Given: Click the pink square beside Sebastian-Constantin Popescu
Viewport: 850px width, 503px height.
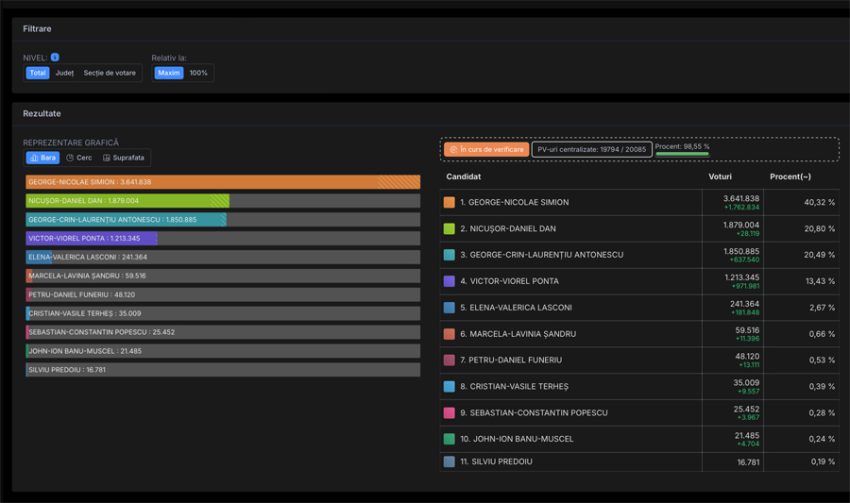Looking at the screenshot, I should tap(449, 412).
